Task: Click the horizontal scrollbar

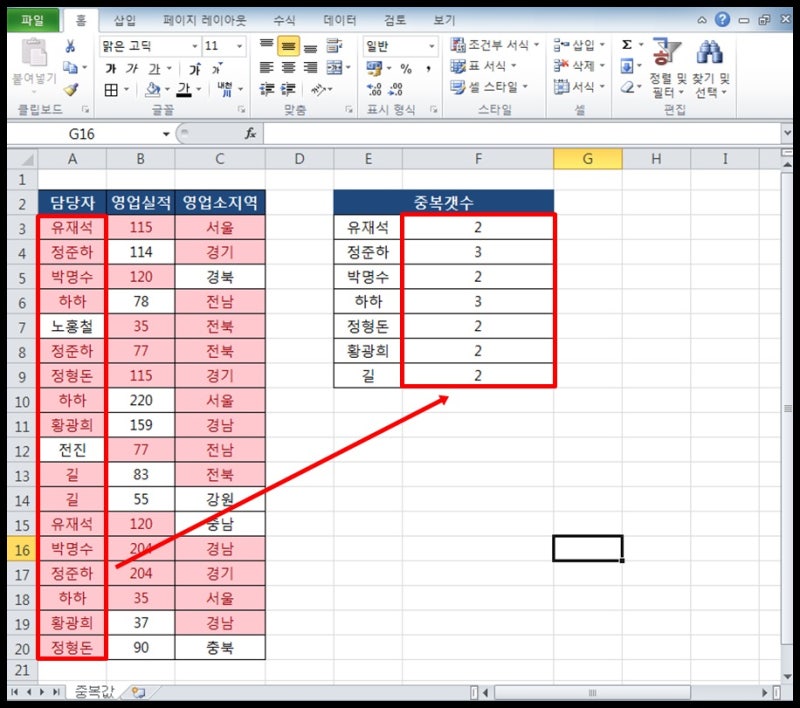Action: tap(592, 693)
